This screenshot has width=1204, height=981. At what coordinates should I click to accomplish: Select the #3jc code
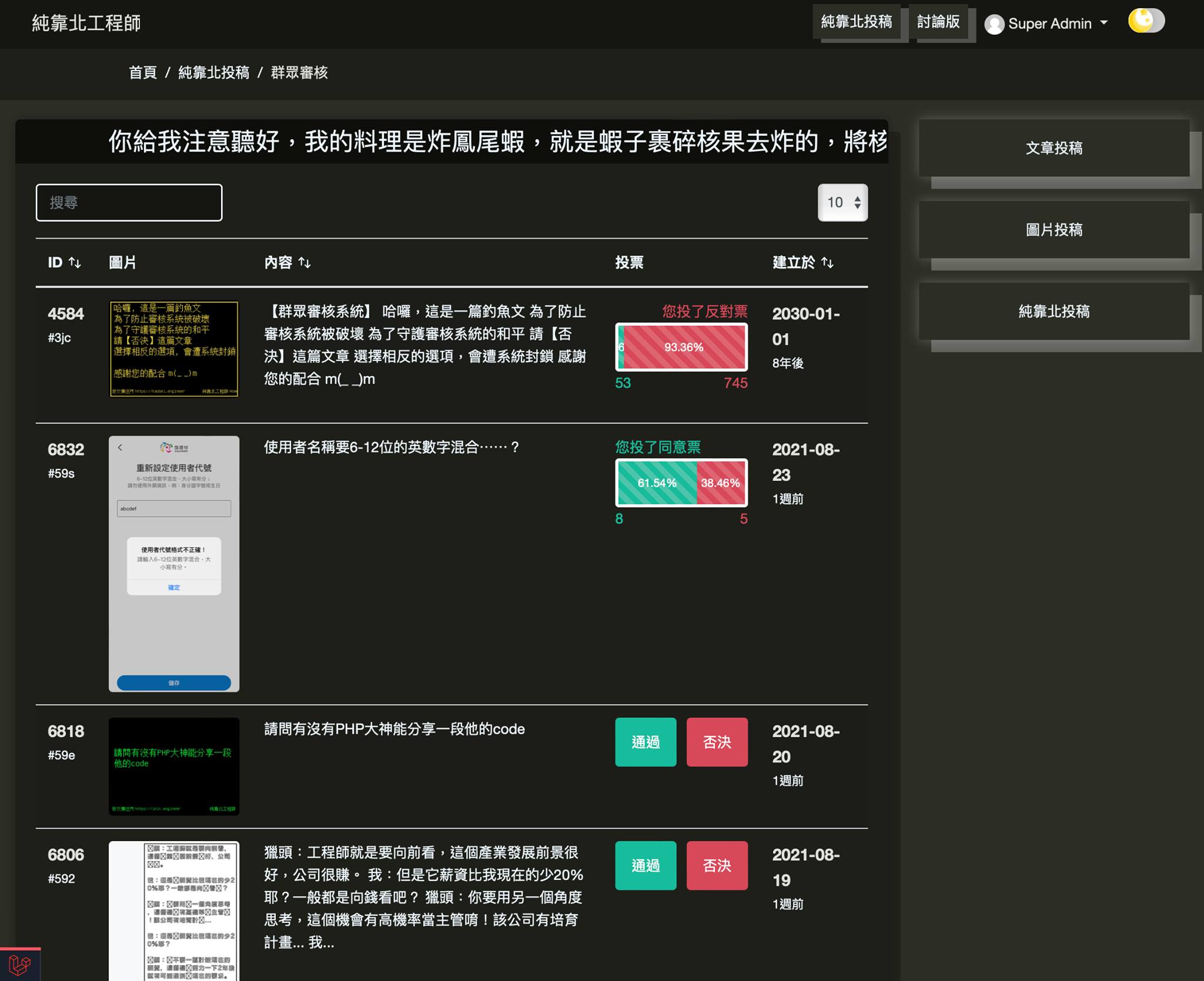59,338
